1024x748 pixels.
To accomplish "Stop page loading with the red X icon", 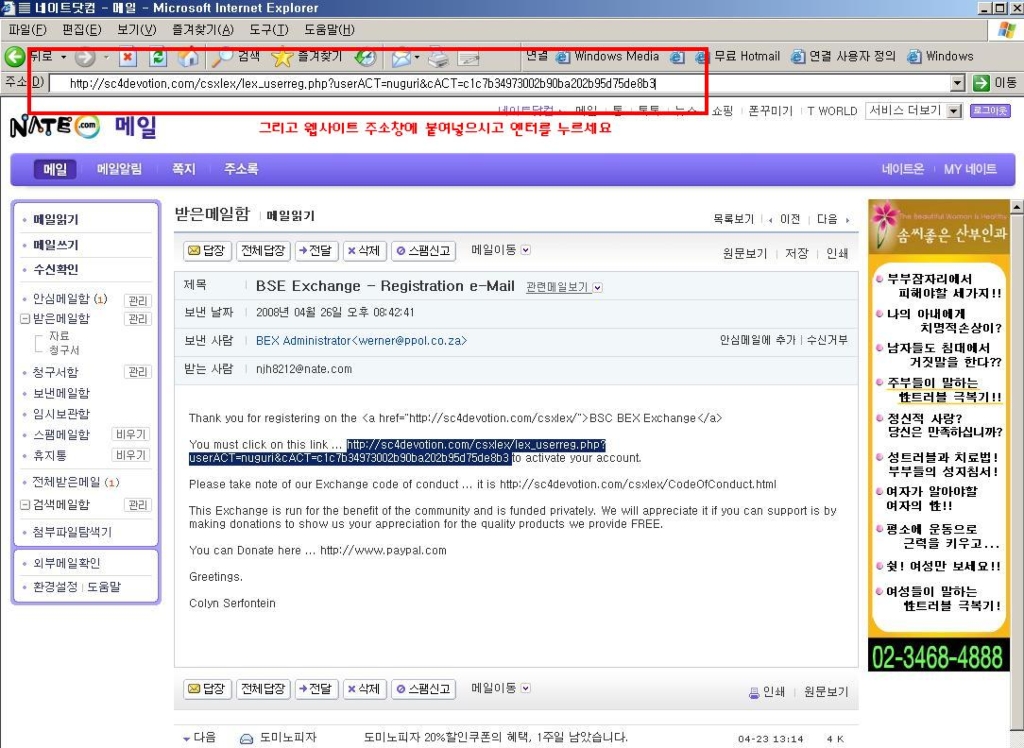I will pyautogui.click(x=128, y=57).
